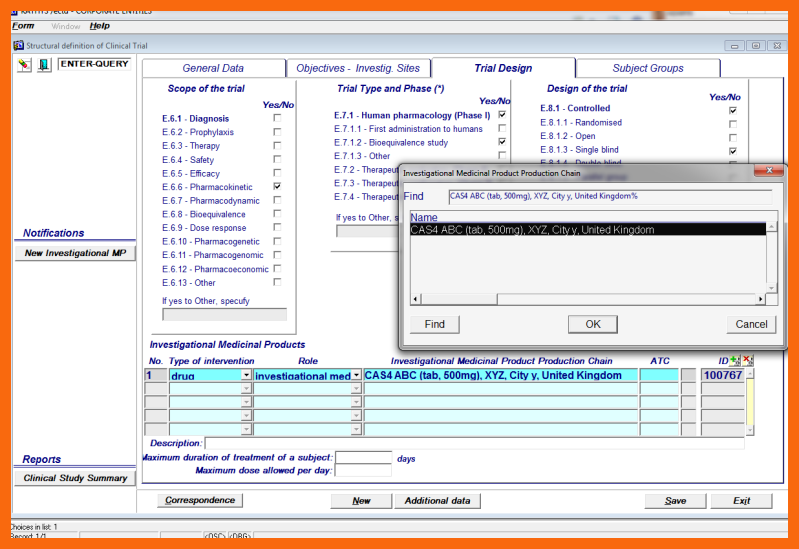
Task: Click the Find text field in dialog
Action: point(608,196)
